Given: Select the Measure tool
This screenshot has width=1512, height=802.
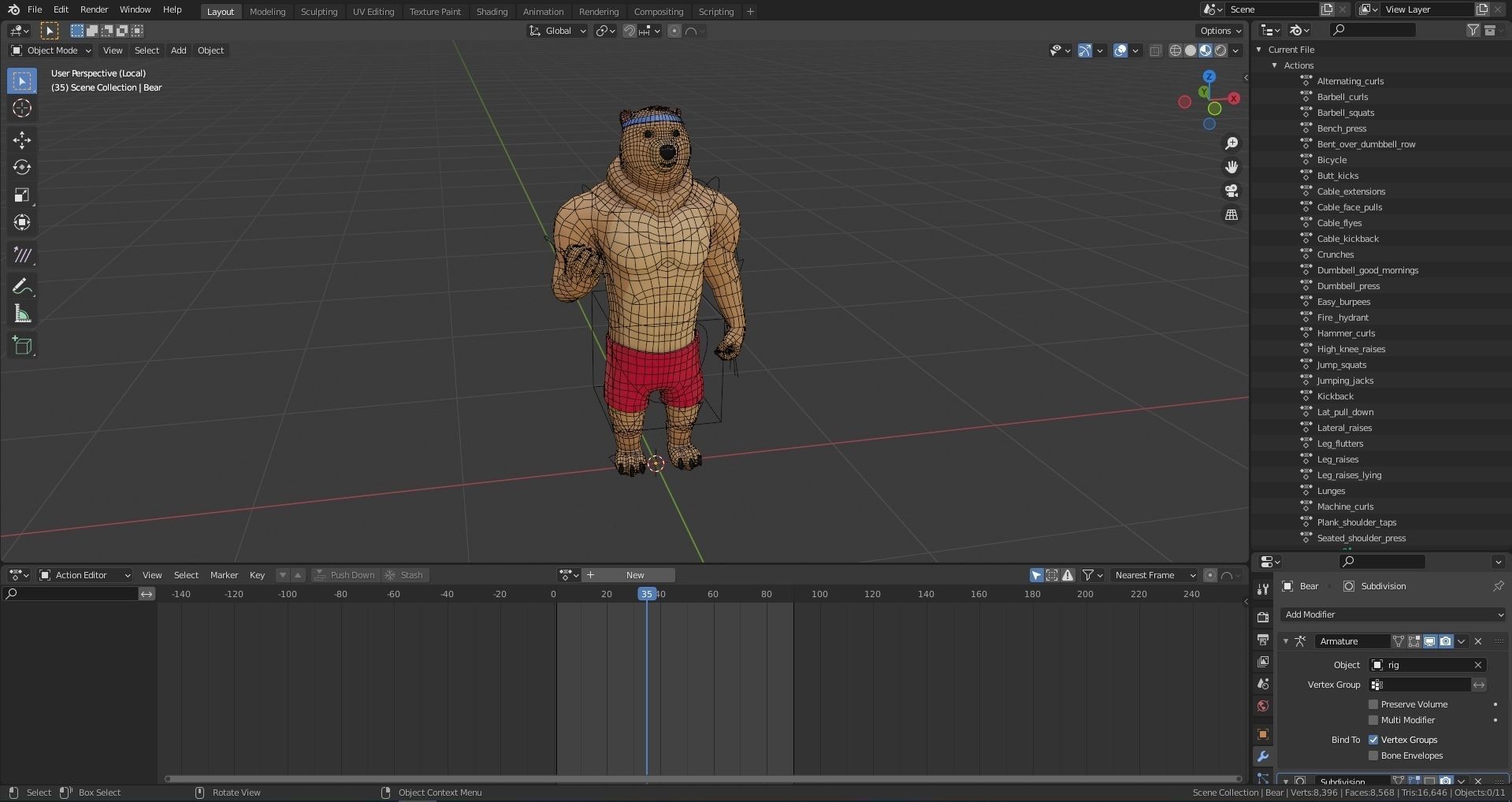Looking at the screenshot, I should (22, 314).
